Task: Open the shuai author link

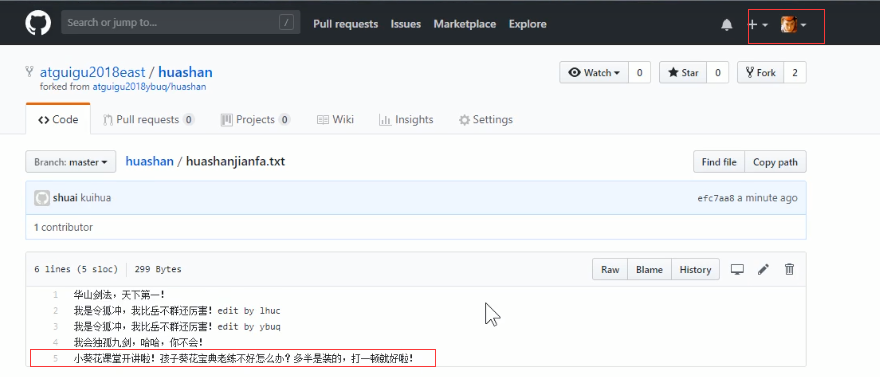Action: 65,198
